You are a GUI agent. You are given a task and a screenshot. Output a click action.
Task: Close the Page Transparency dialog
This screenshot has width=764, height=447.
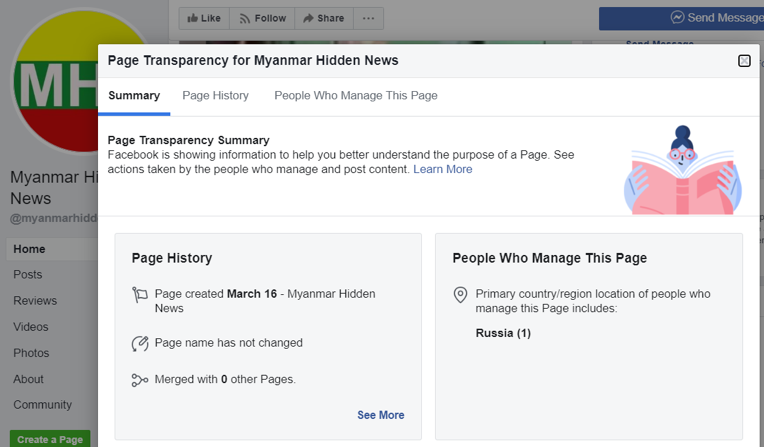click(x=744, y=61)
